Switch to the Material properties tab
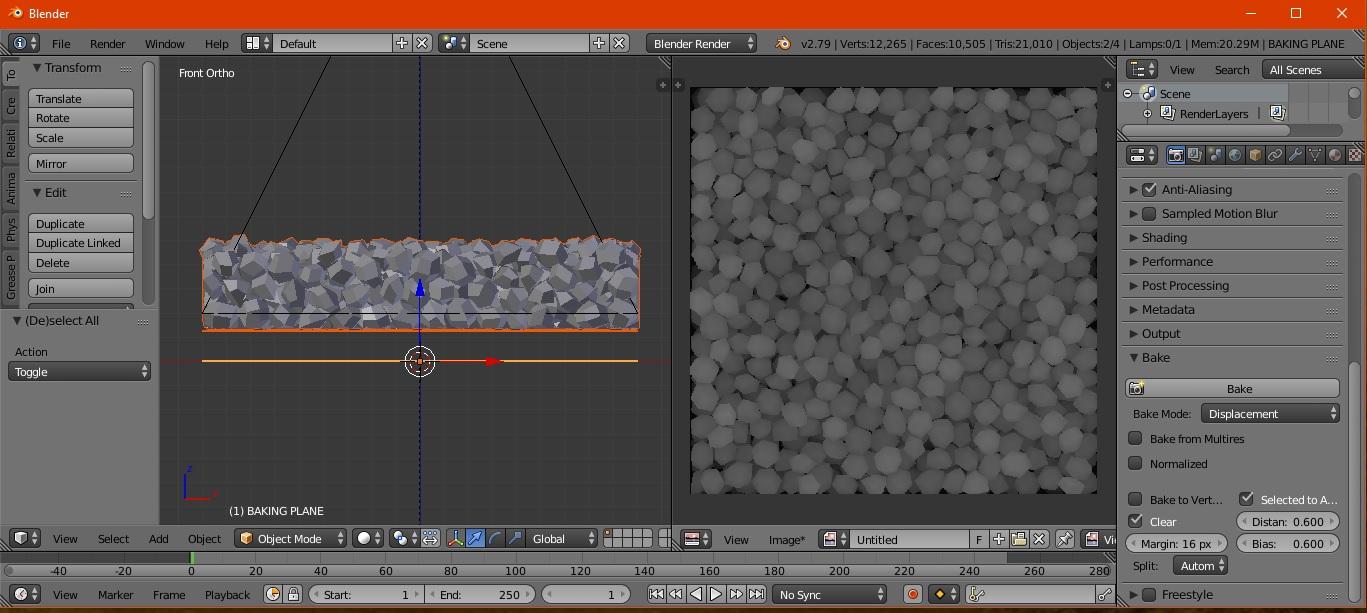The height and width of the screenshot is (613, 1367). 1335,155
